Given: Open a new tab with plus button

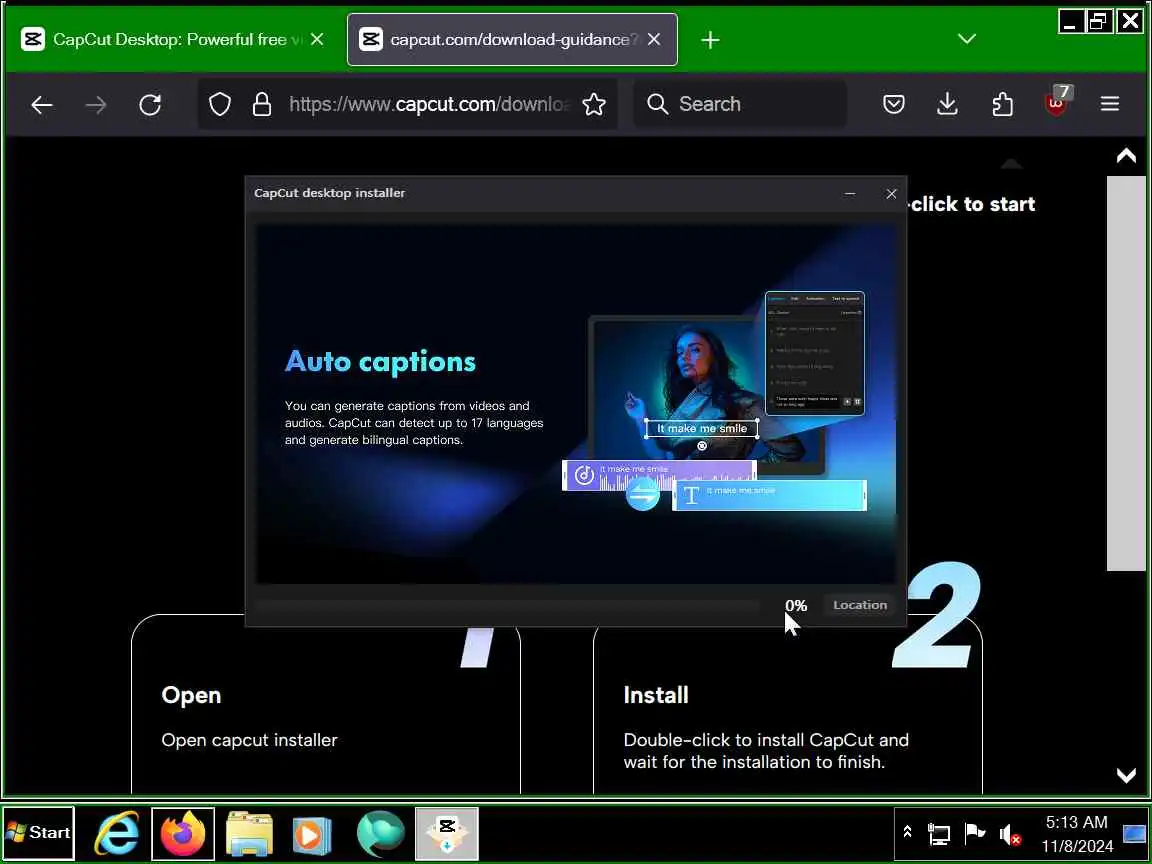Looking at the screenshot, I should (x=710, y=40).
